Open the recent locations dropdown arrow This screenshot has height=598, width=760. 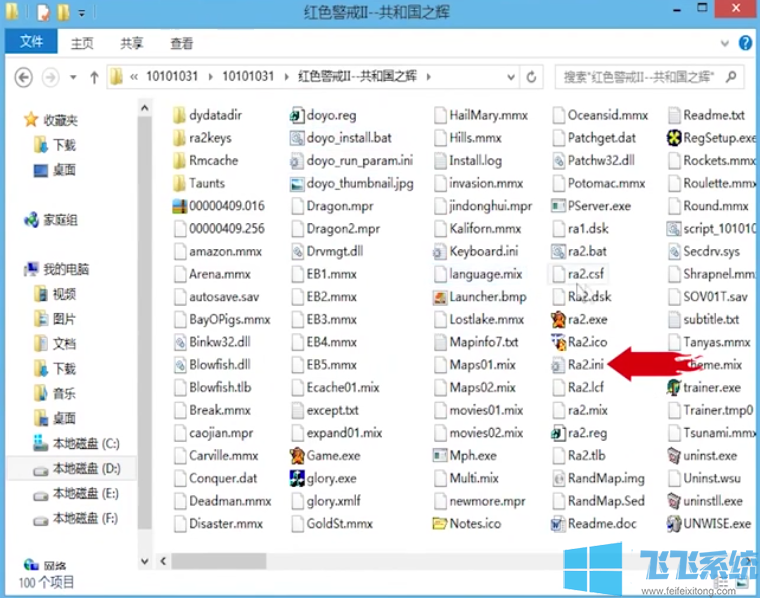click(x=74, y=77)
